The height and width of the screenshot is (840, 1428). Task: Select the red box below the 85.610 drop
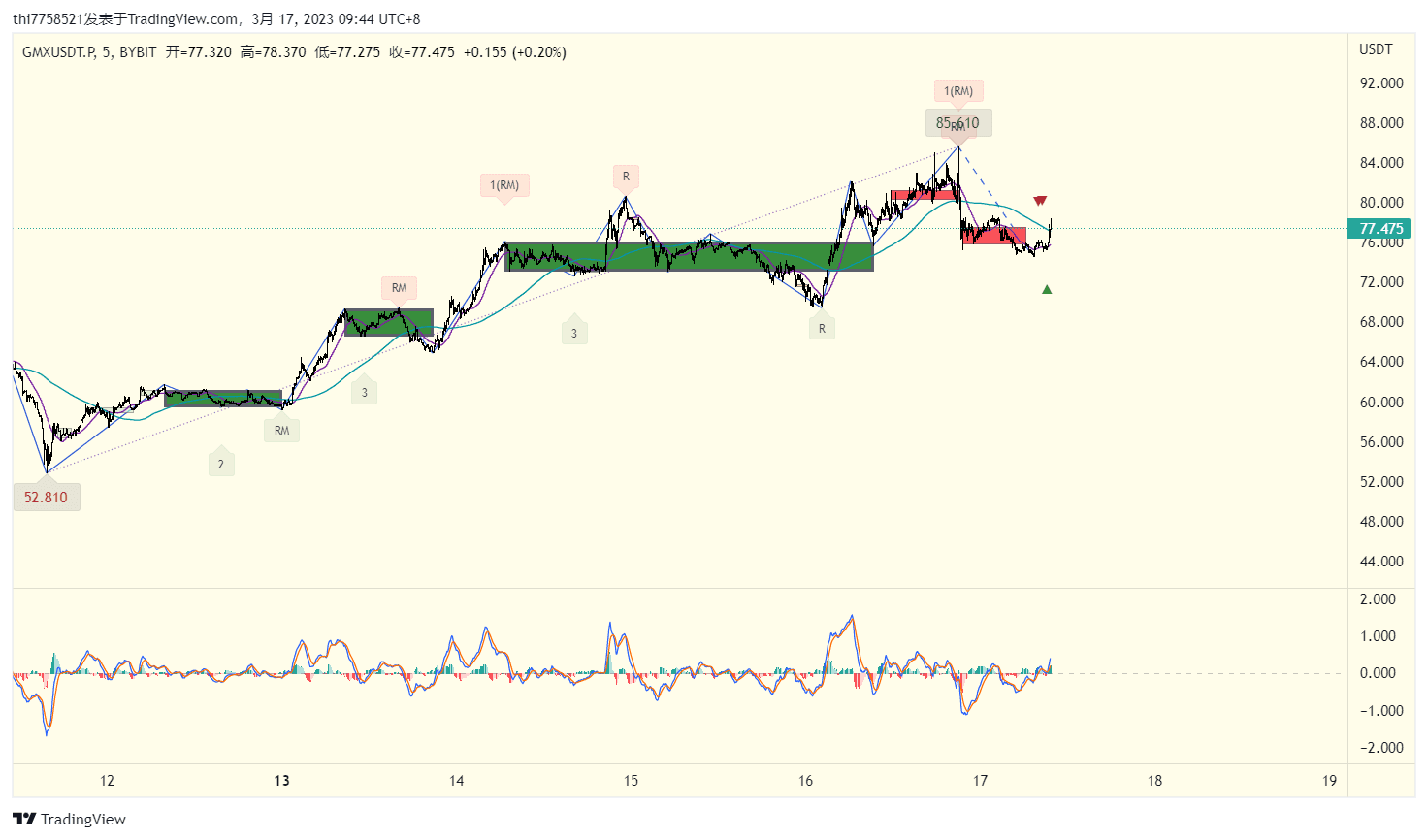993,236
